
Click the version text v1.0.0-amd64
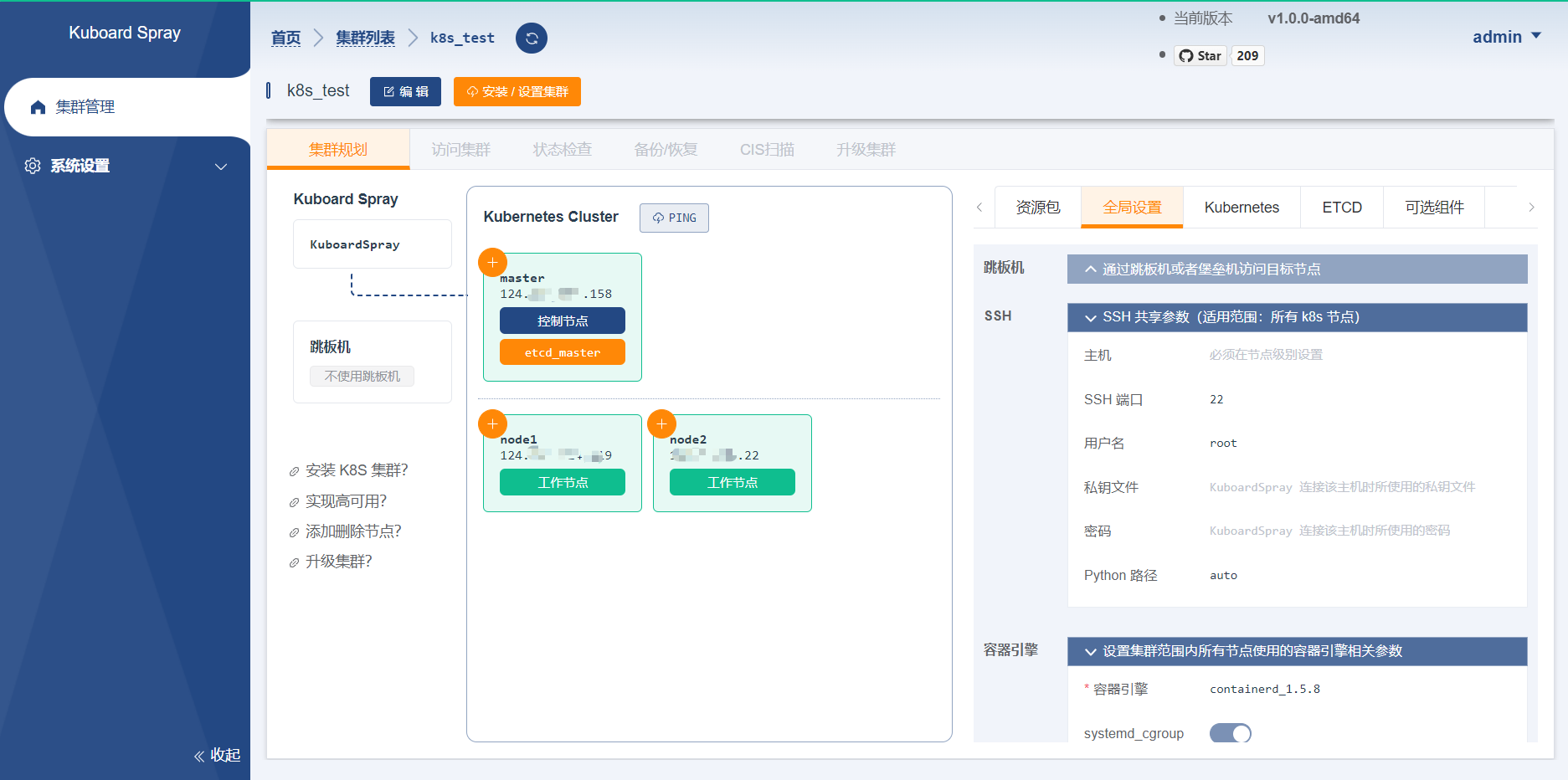click(x=1314, y=18)
